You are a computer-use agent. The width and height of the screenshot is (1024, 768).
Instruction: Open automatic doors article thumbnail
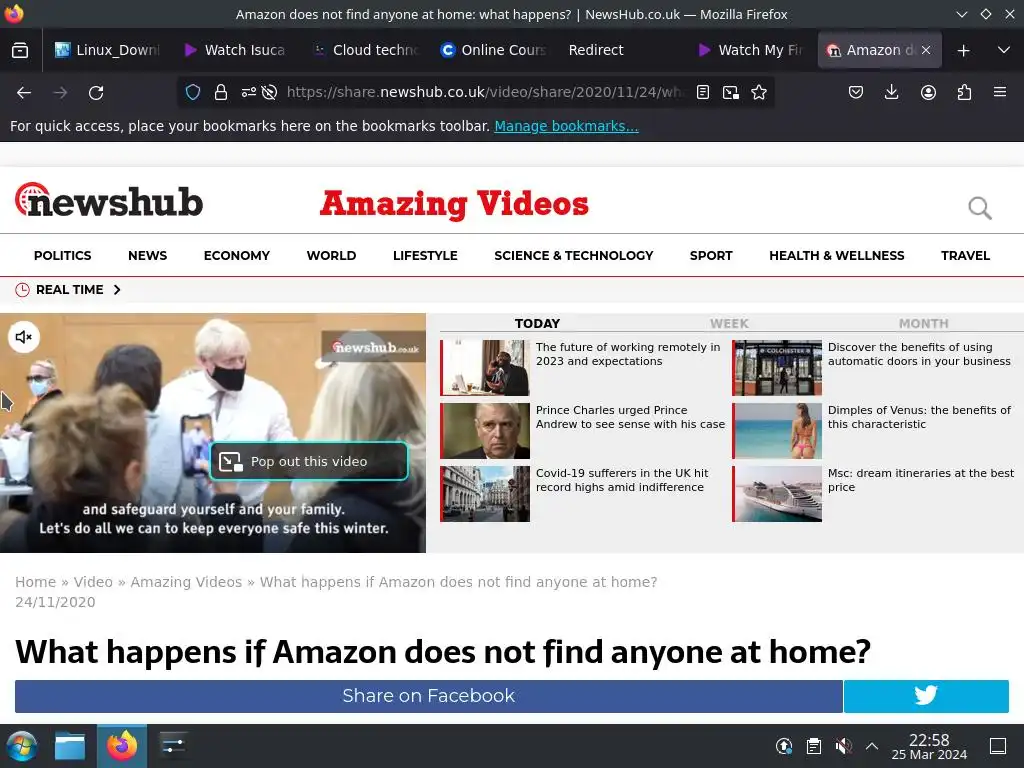(777, 368)
